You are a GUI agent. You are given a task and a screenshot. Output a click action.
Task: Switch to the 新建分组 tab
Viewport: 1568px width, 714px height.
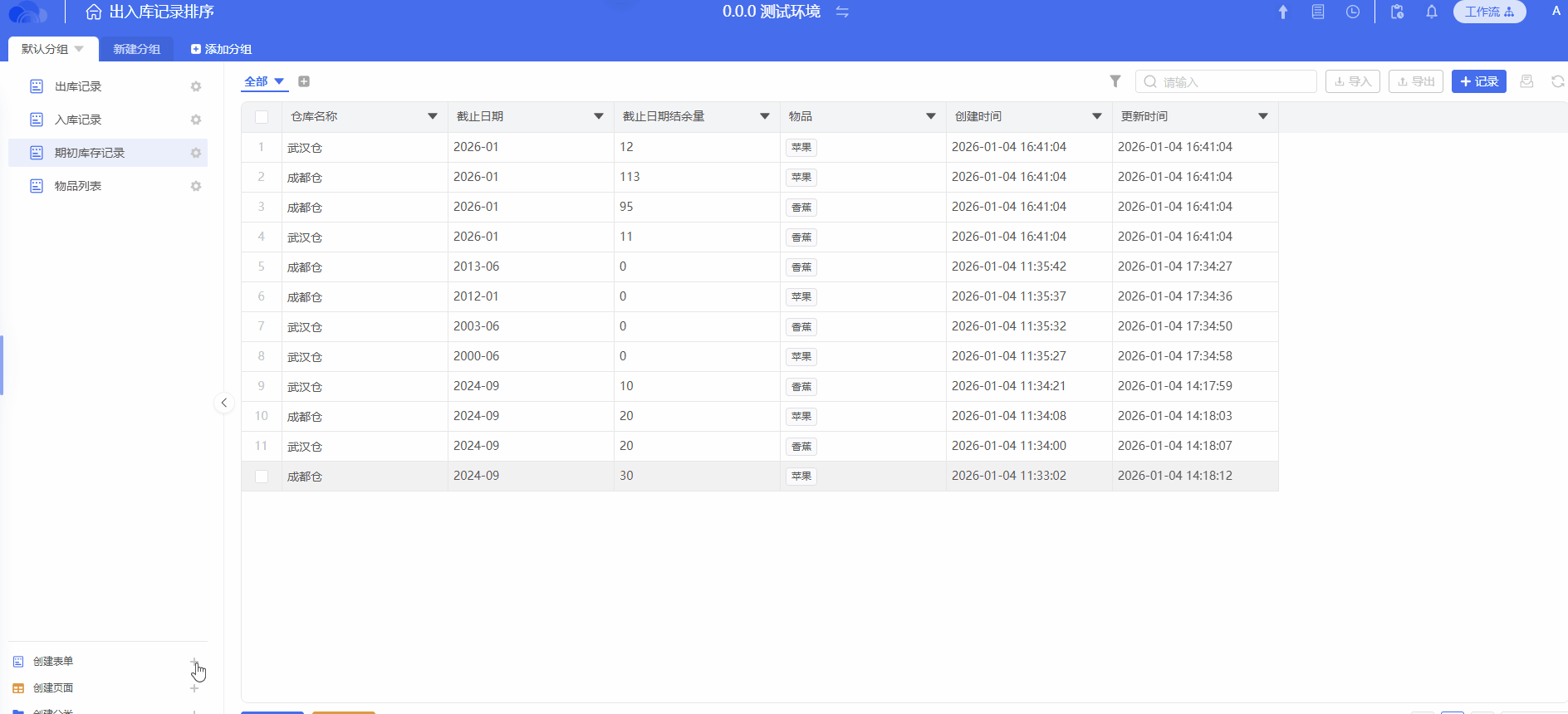[137, 49]
